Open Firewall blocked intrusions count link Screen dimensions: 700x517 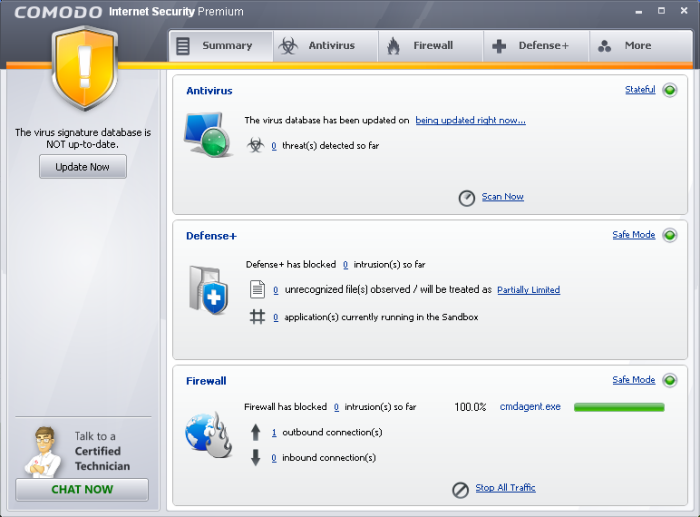pos(336,407)
